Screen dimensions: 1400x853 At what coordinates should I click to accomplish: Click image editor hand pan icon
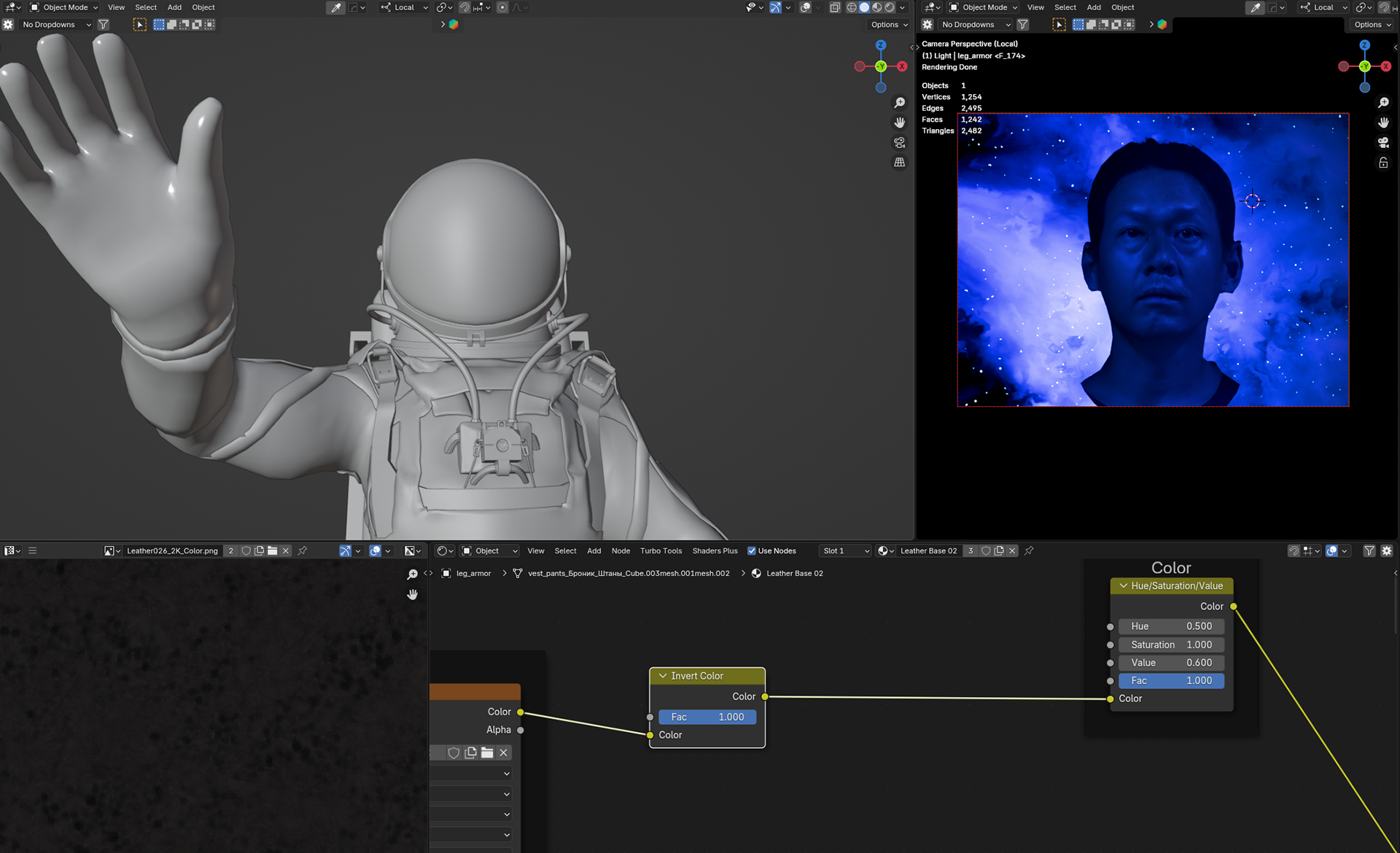pyautogui.click(x=412, y=594)
